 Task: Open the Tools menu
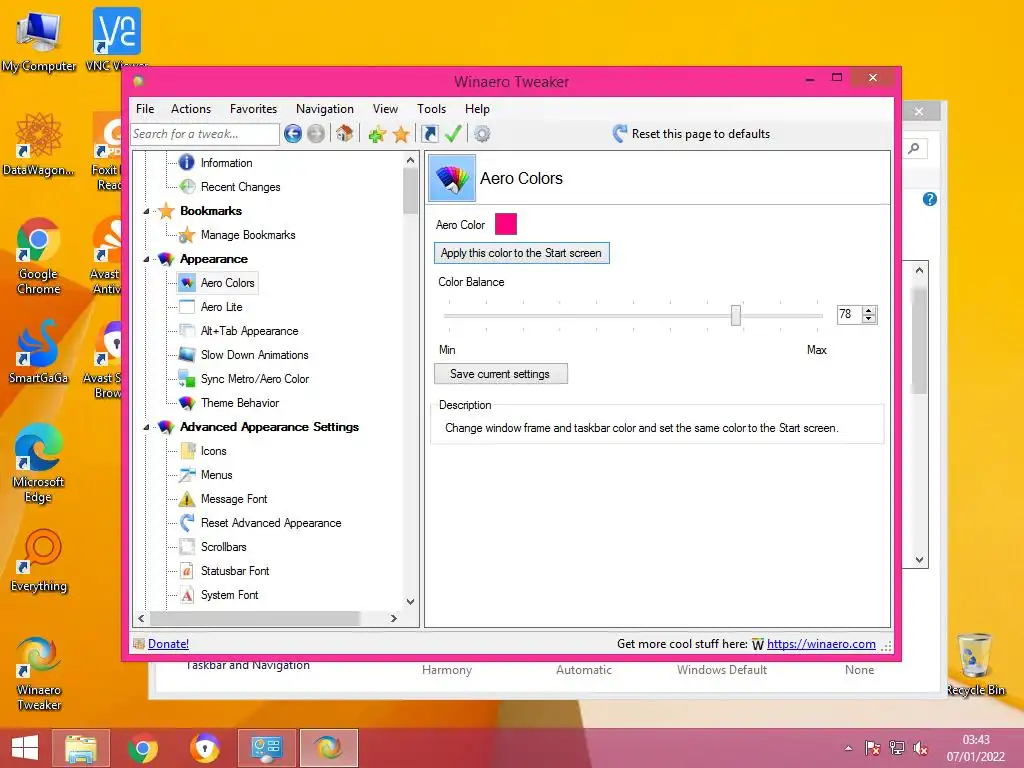point(432,109)
